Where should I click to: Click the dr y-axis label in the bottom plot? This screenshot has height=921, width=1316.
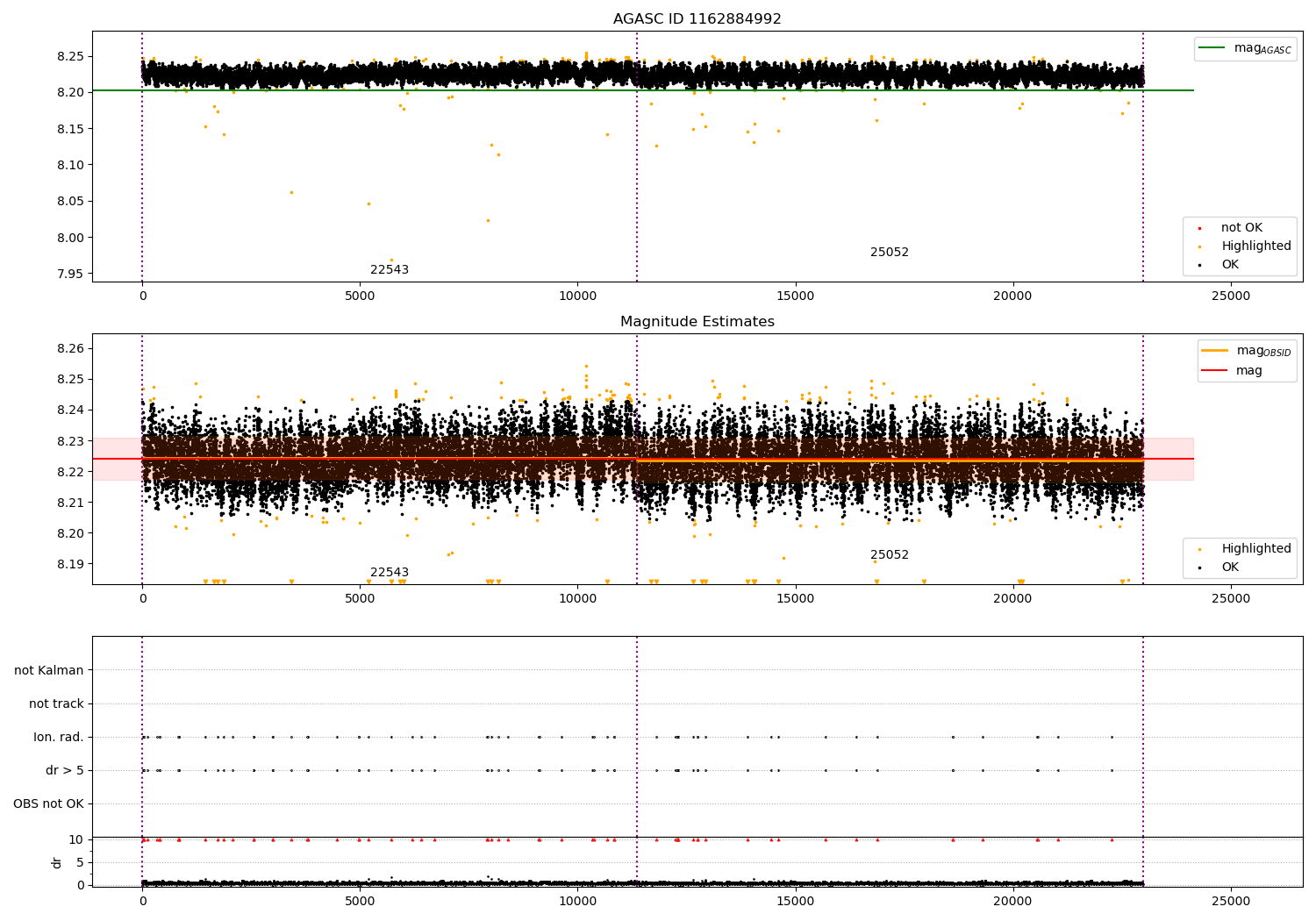pyautogui.click(x=57, y=862)
